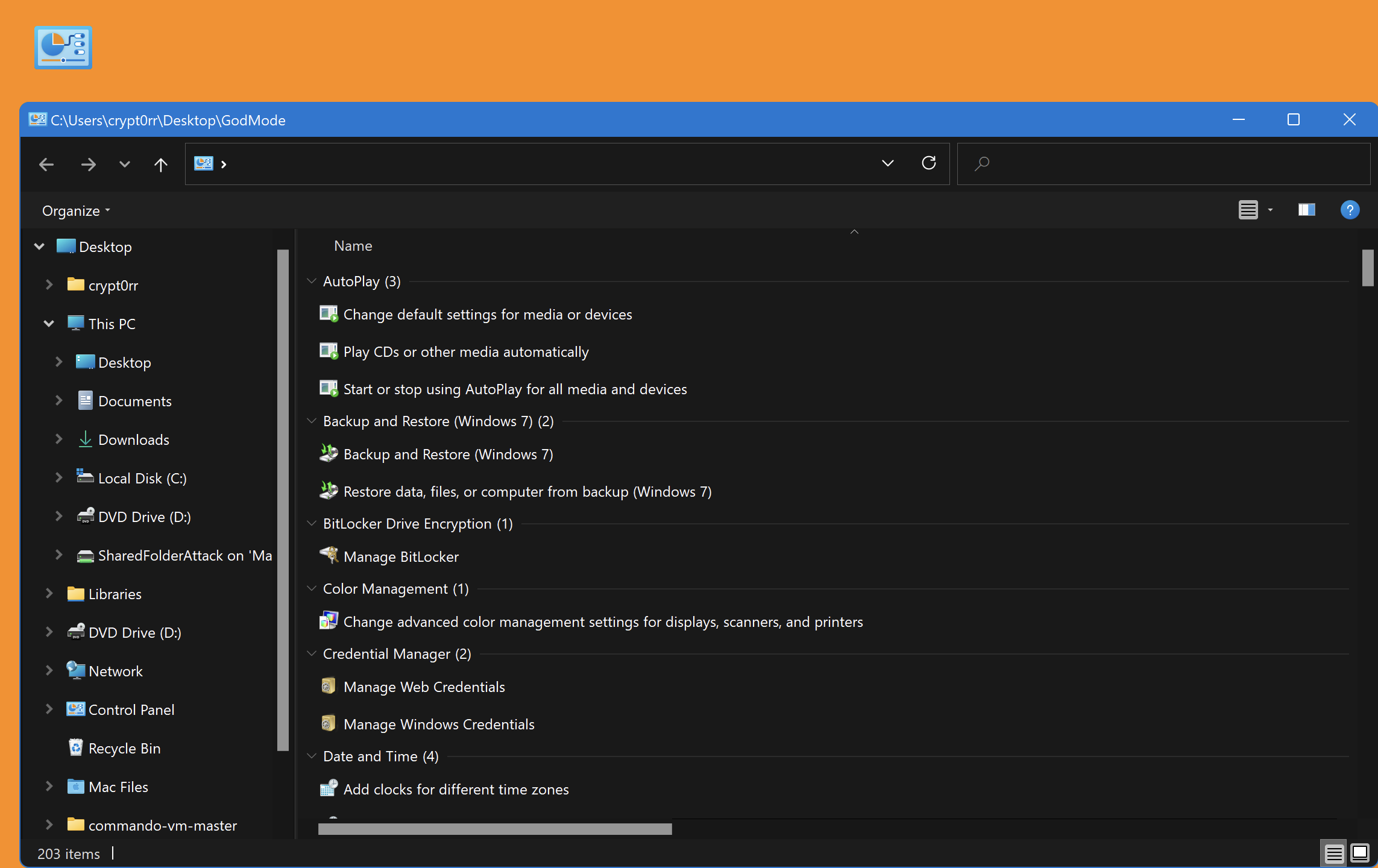Screen dimensions: 1378x868
Task: Open the Manage BitLocker icon
Action: point(329,556)
